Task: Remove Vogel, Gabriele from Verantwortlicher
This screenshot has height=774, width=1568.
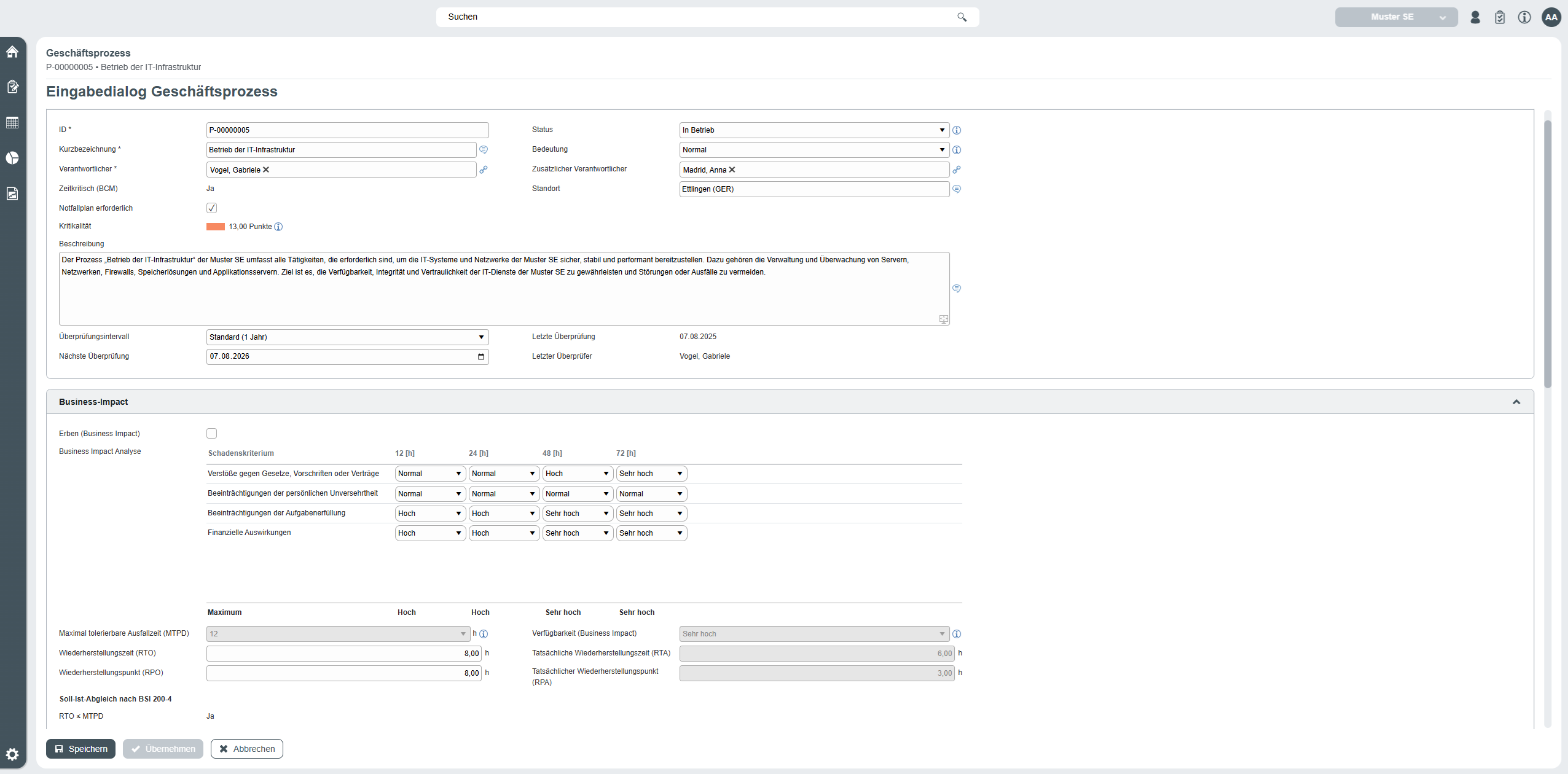Action: pyautogui.click(x=266, y=170)
